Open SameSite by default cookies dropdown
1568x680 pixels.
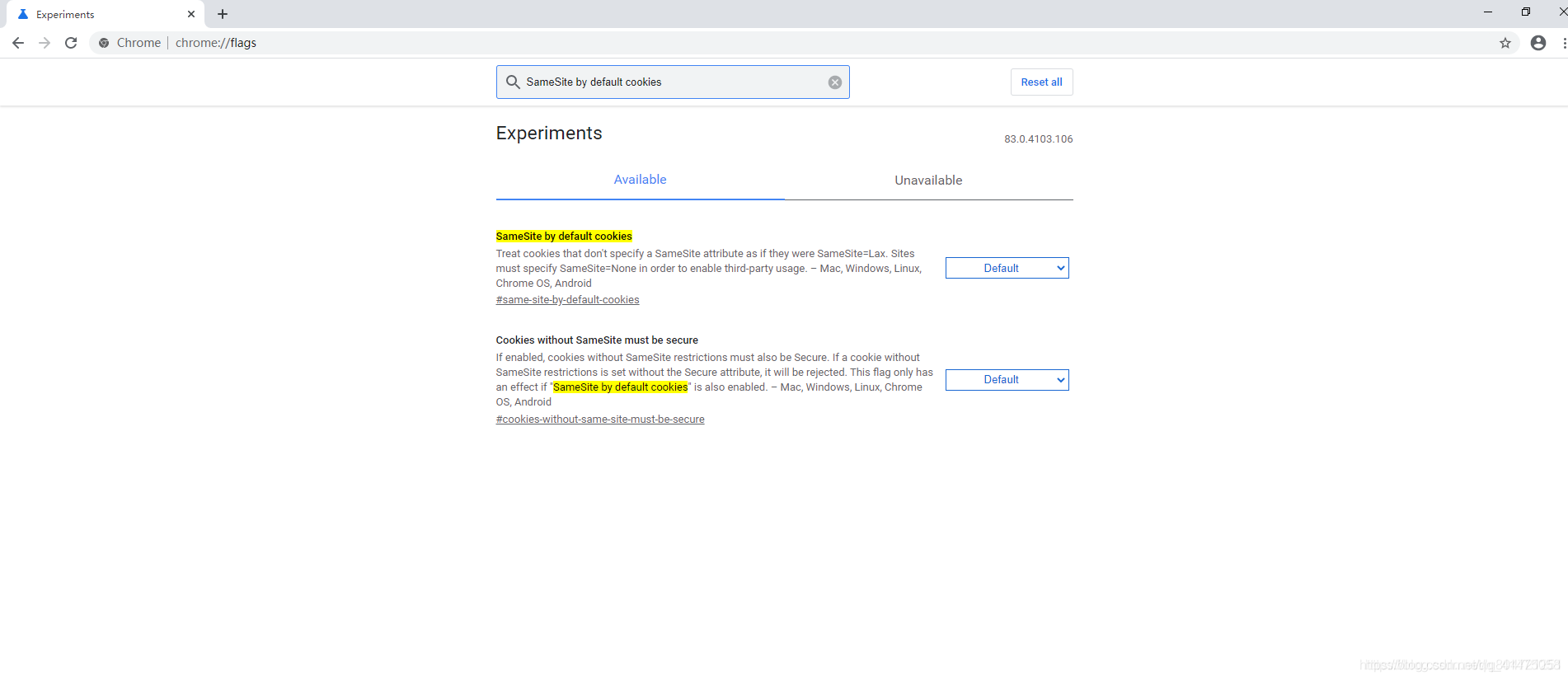click(x=1007, y=268)
